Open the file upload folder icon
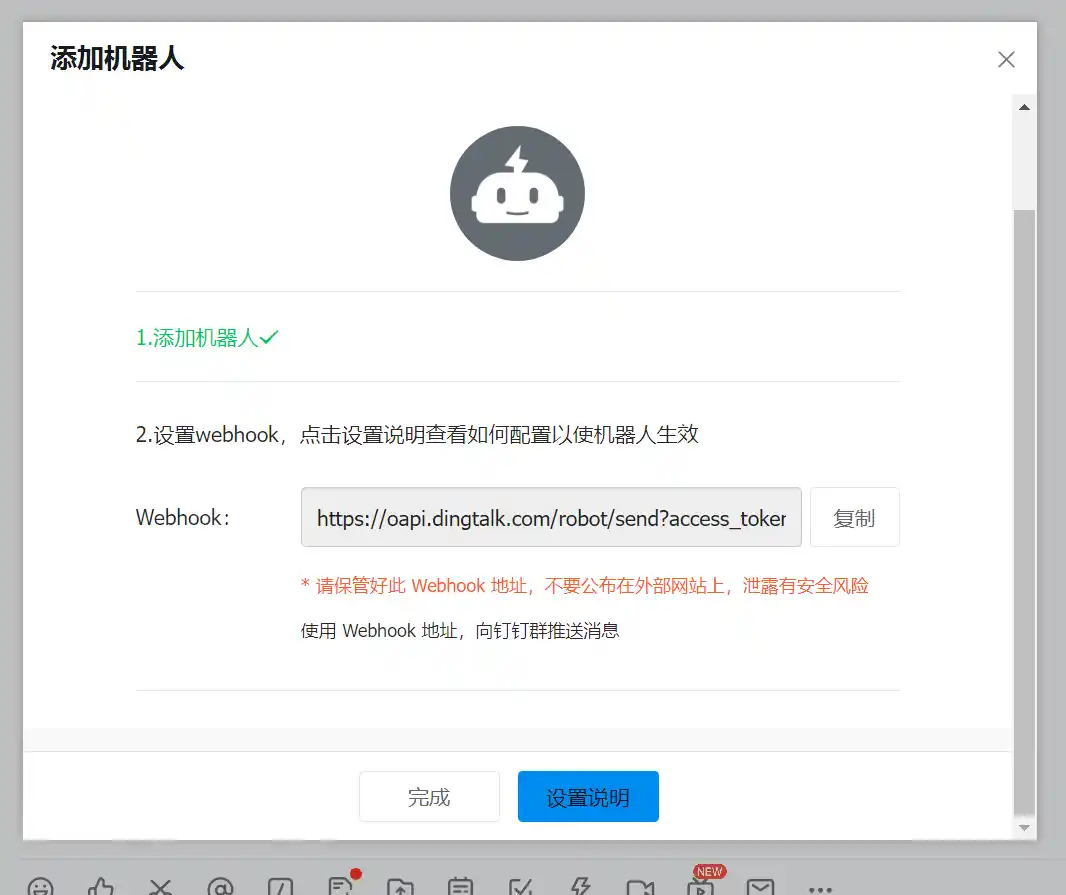 click(400, 887)
